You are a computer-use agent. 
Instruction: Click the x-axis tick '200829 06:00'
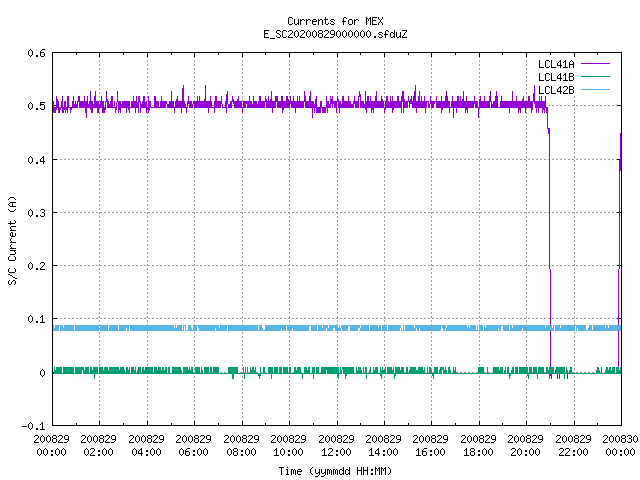point(193,445)
